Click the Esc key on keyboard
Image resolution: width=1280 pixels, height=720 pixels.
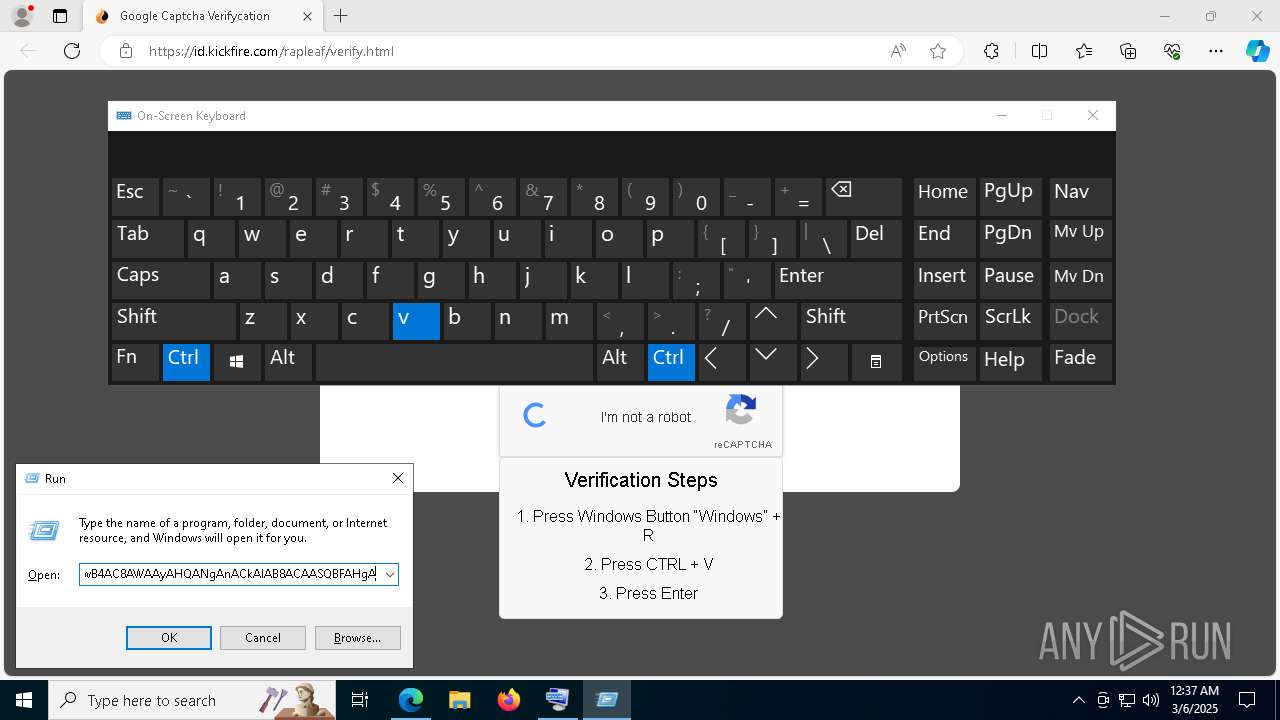click(x=135, y=197)
